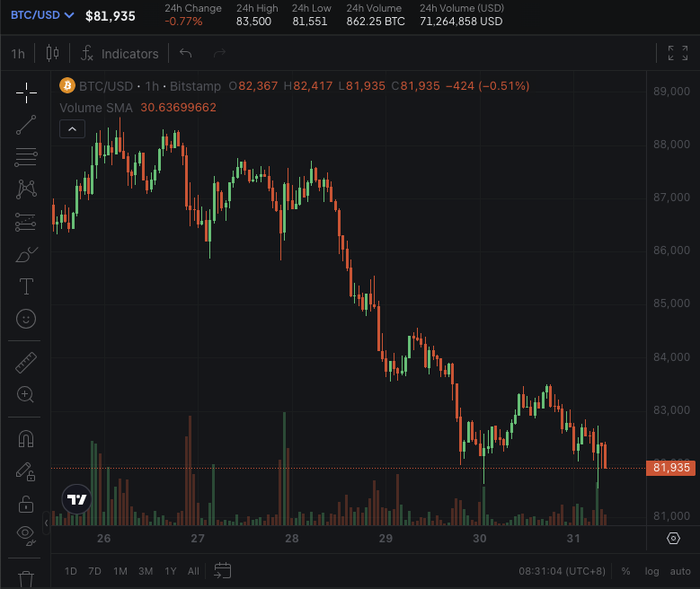The height and width of the screenshot is (589, 700).
Task: Toggle log scale on price axis
Action: (x=652, y=571)
